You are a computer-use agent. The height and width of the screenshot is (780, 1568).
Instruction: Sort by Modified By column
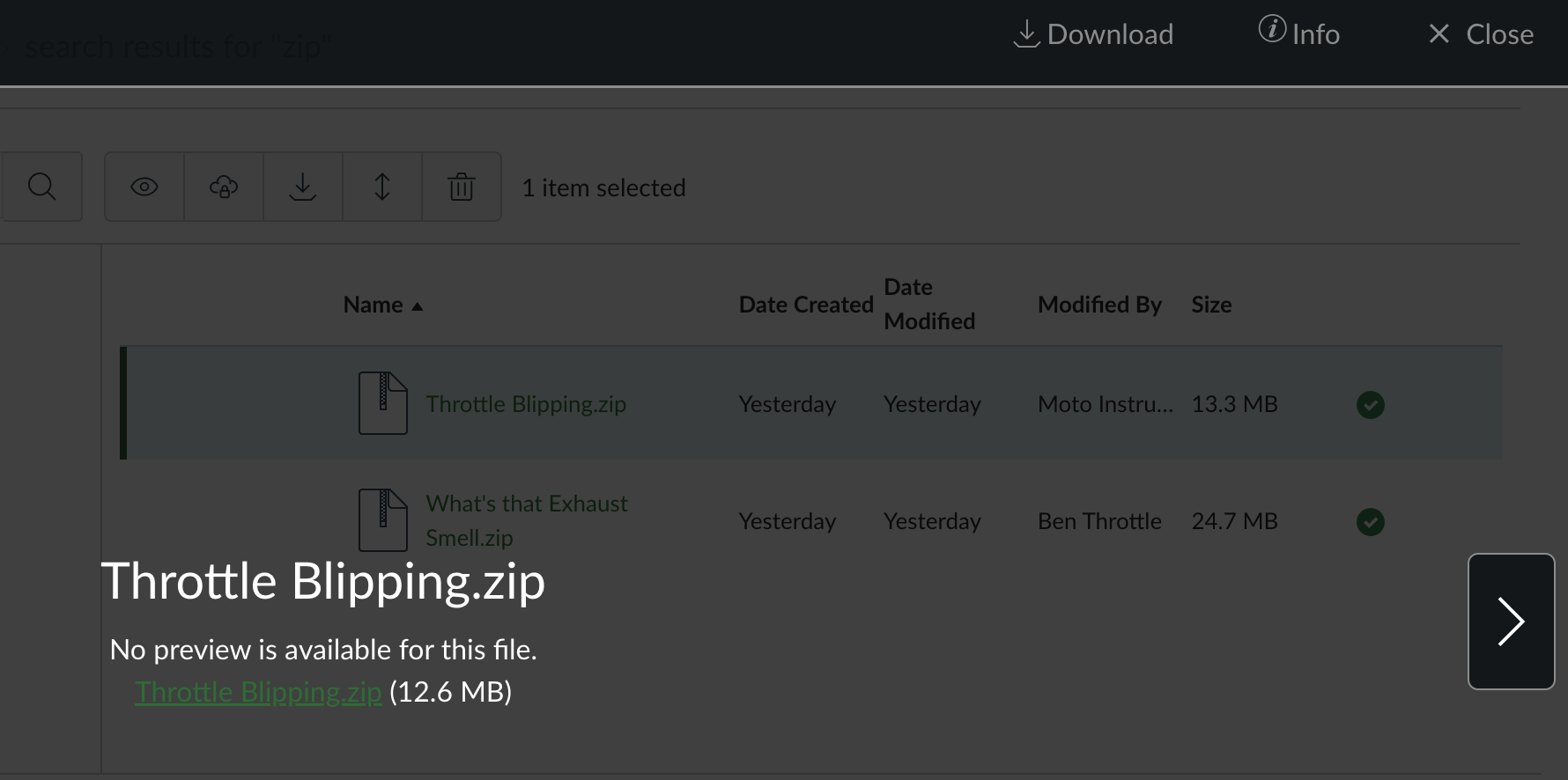point(1099,305)
